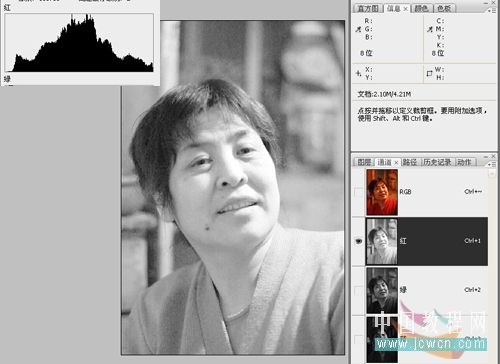Click the 红 red channel thumbnail
The width and height of the screenshot is (500, 364).
pos(382,241)
